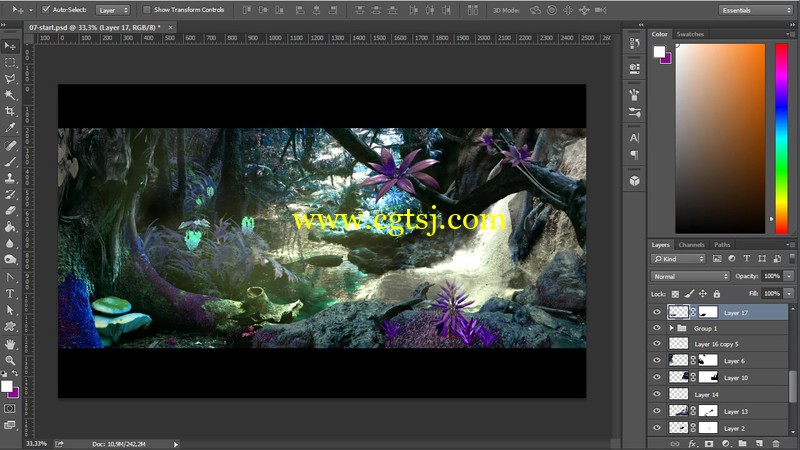
Task: Select the Path Selection tool
Action: tap(10, 310)
